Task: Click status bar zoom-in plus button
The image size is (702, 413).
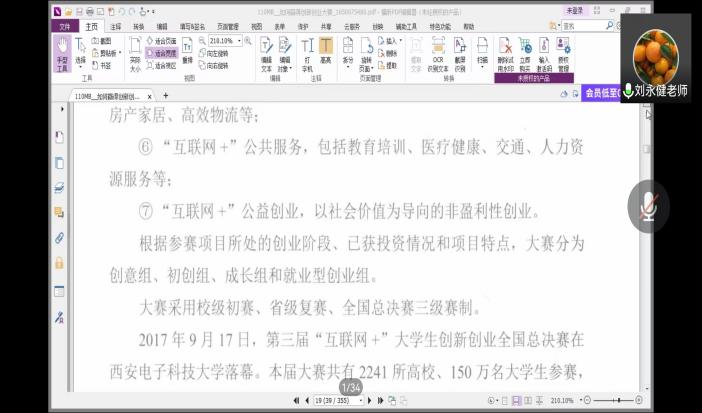Action: [x=639, y=400]
